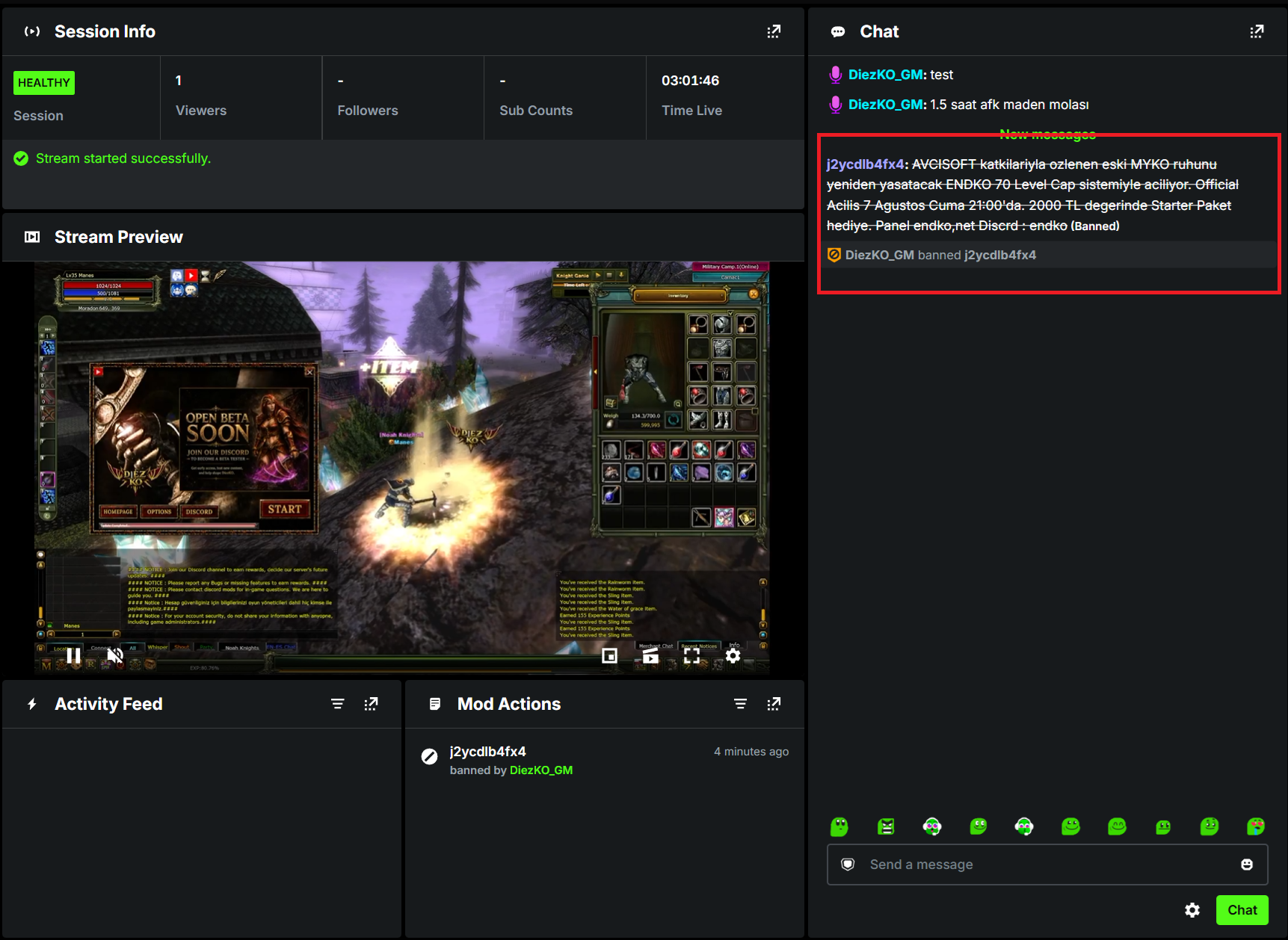This screenshot has height=940, width=1288.
Task: Click the Mod Actions document icon
Action: [435, 704]
